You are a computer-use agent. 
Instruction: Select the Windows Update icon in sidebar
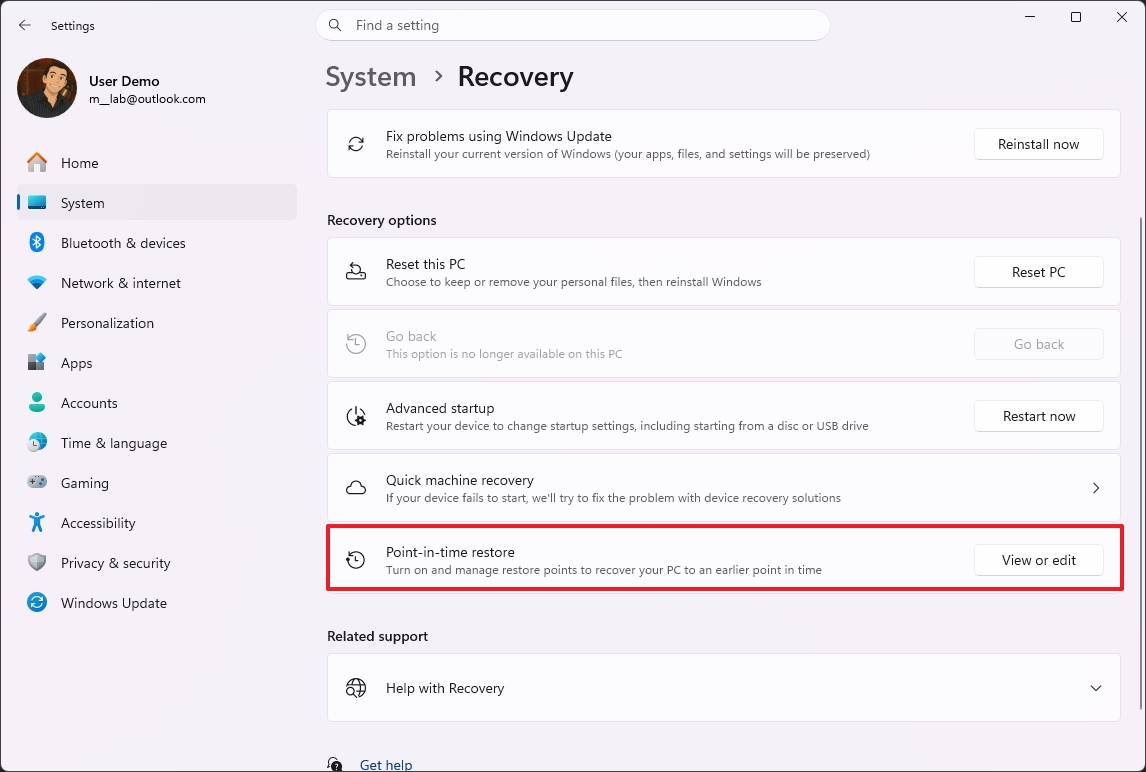pos(36,603)
